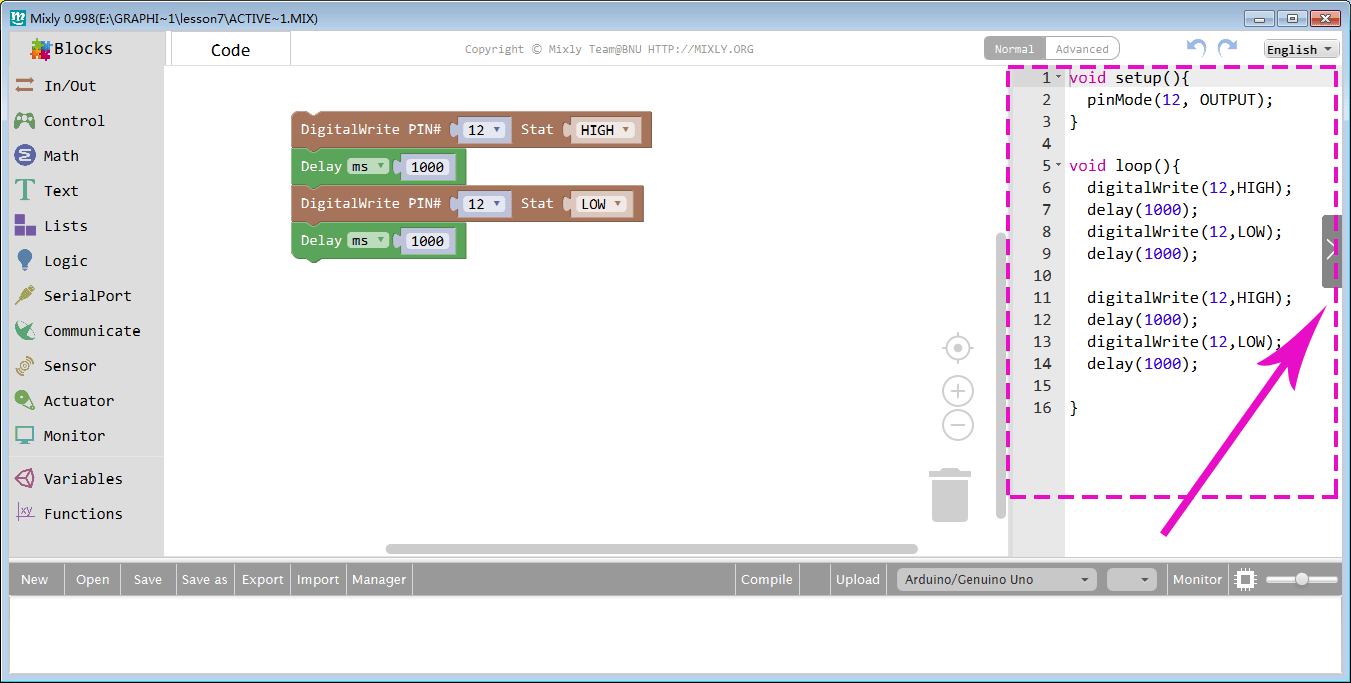
Task: Click the code line "void loop(){"
Action: [x=1125, y=166]
